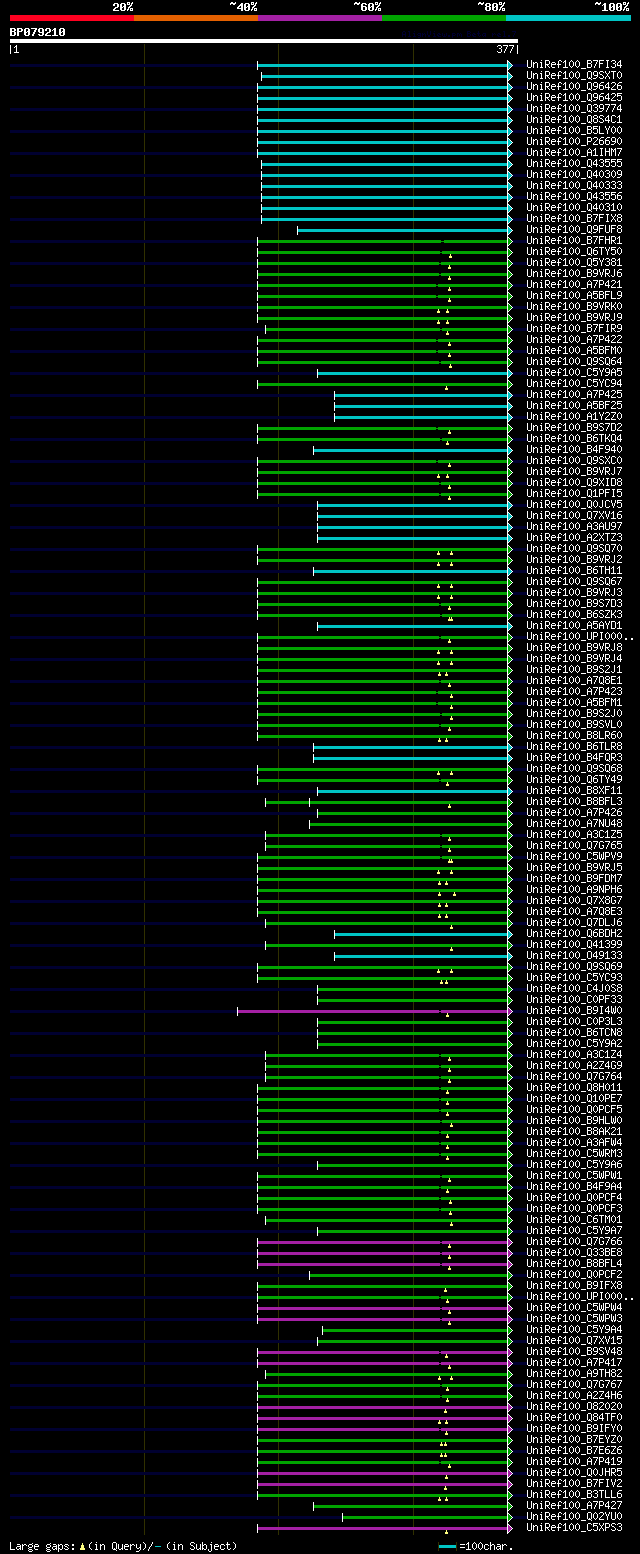Click label UniRef100_A9NPH6
Viewport: 640px width, 1554px height.
(x=574, y=890)
